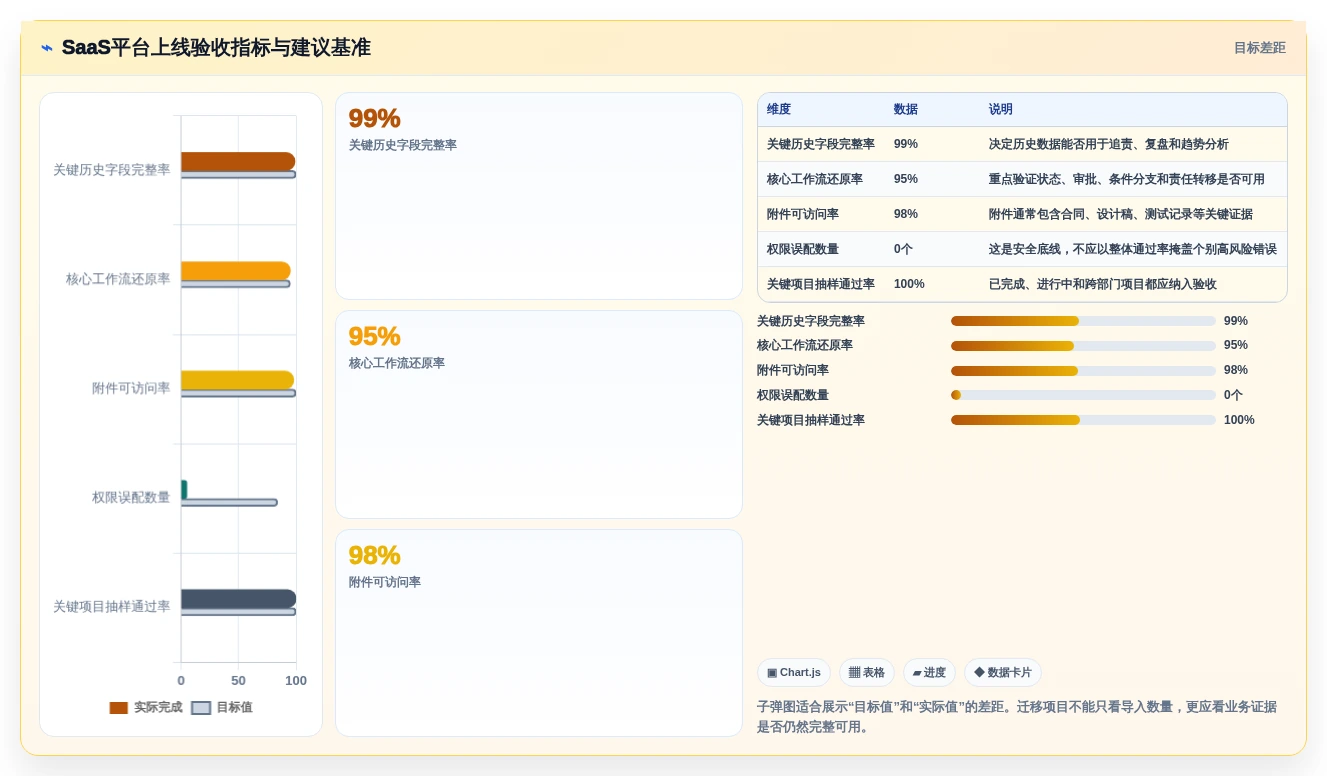
Task: Select the 进度 tag chip
Action: click(929, 673)
